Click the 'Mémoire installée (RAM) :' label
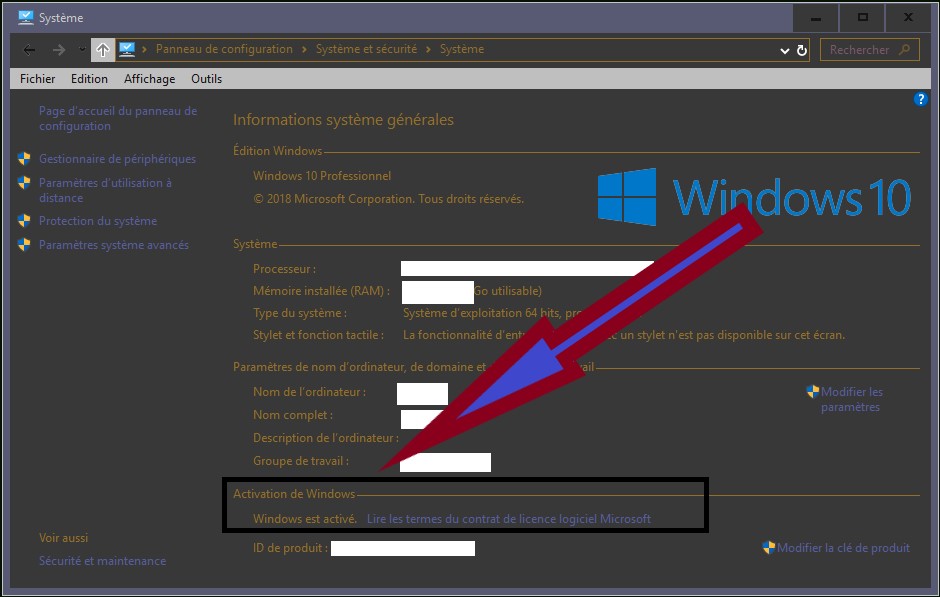 [321, 291]
